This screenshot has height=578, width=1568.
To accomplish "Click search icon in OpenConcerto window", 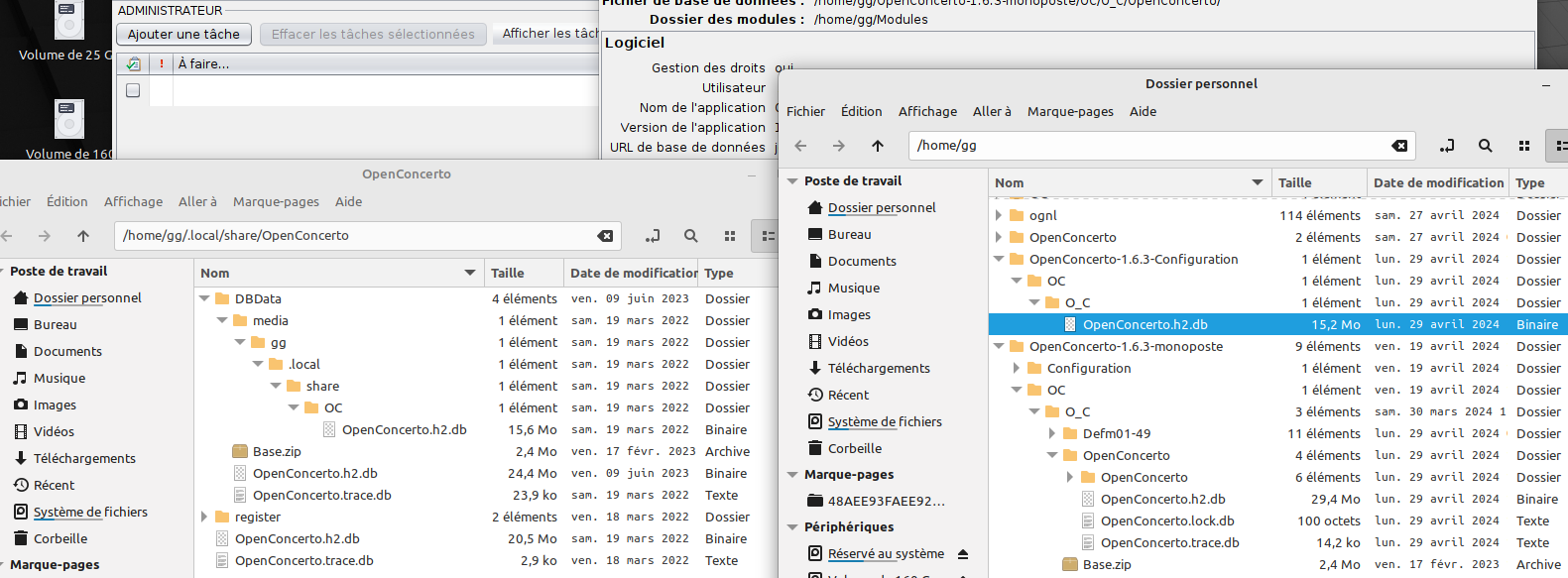I will tap(690, 236).
